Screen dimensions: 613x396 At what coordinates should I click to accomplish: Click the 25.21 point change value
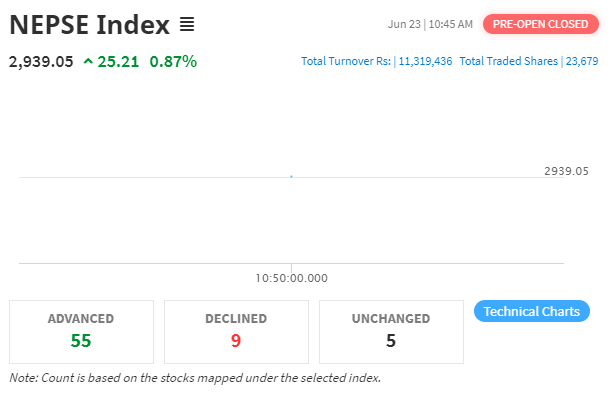(x=118, y=62)
